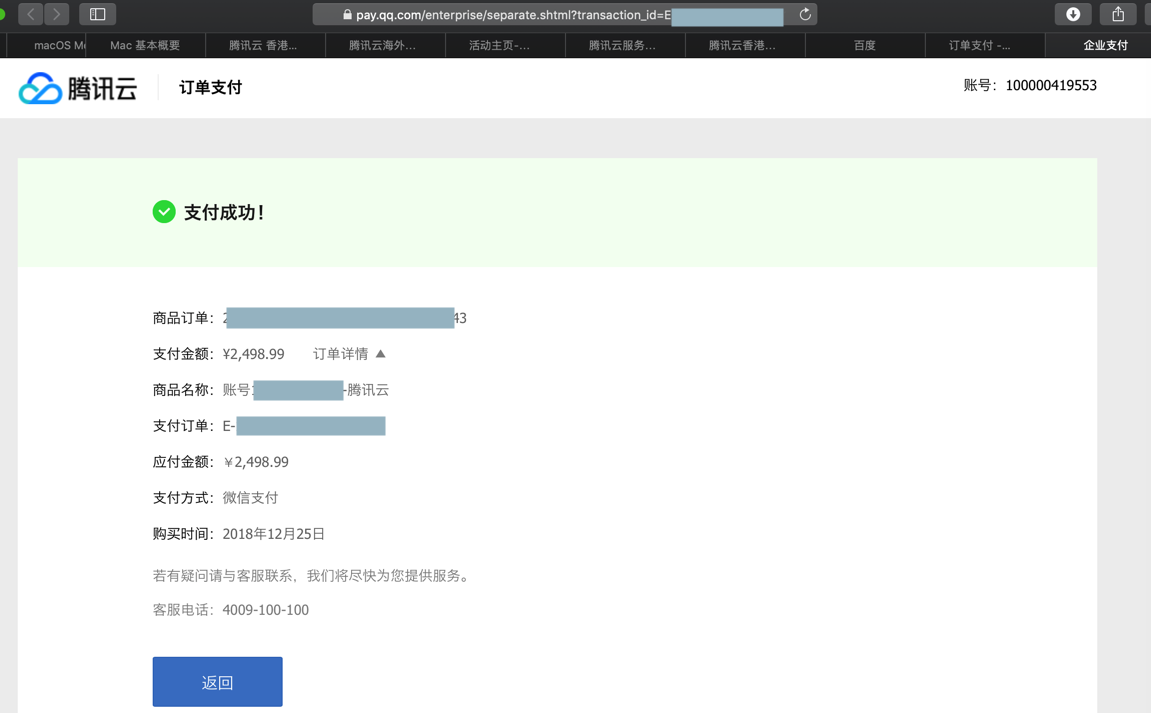This screenshot has width=1151, height=713.
Task: Collapse 订单详情 with the triangle arrow
Action: pos(380,354)
